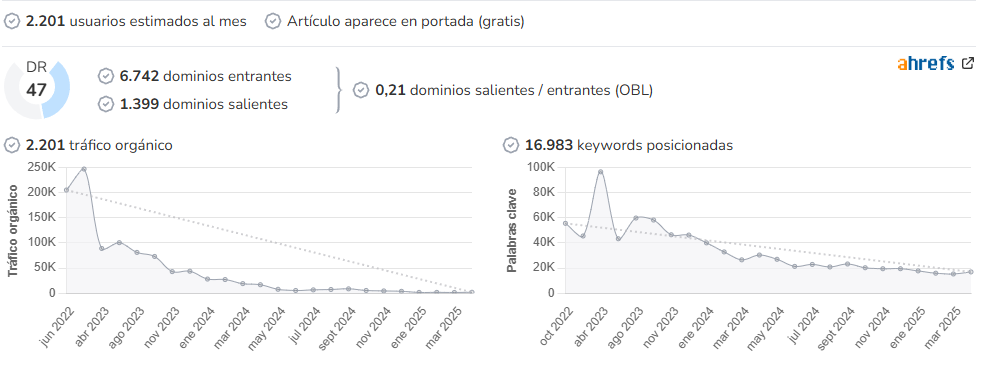
Task: Select '2.201 tráfico orgánico' heading
Action: click(x=99, y=146)
